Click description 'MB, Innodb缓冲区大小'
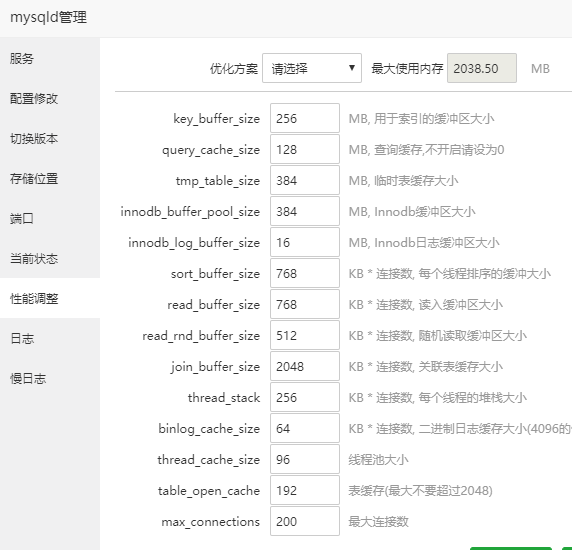The image size is (572, 550). click(x=412, y=212)
